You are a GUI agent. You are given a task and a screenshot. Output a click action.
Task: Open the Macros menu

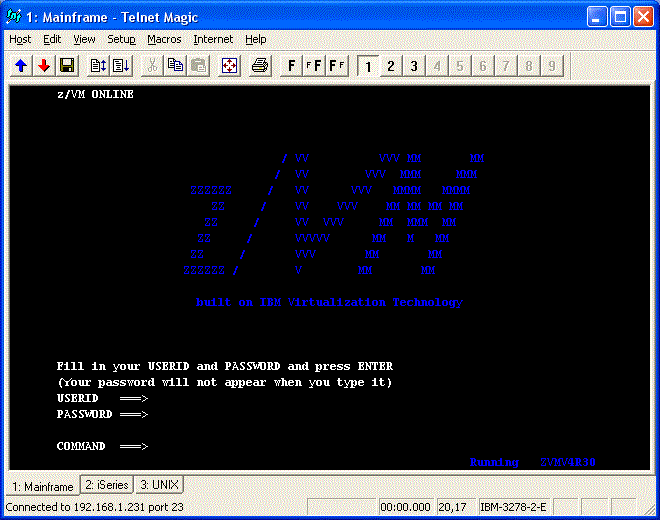click(164, 40)
